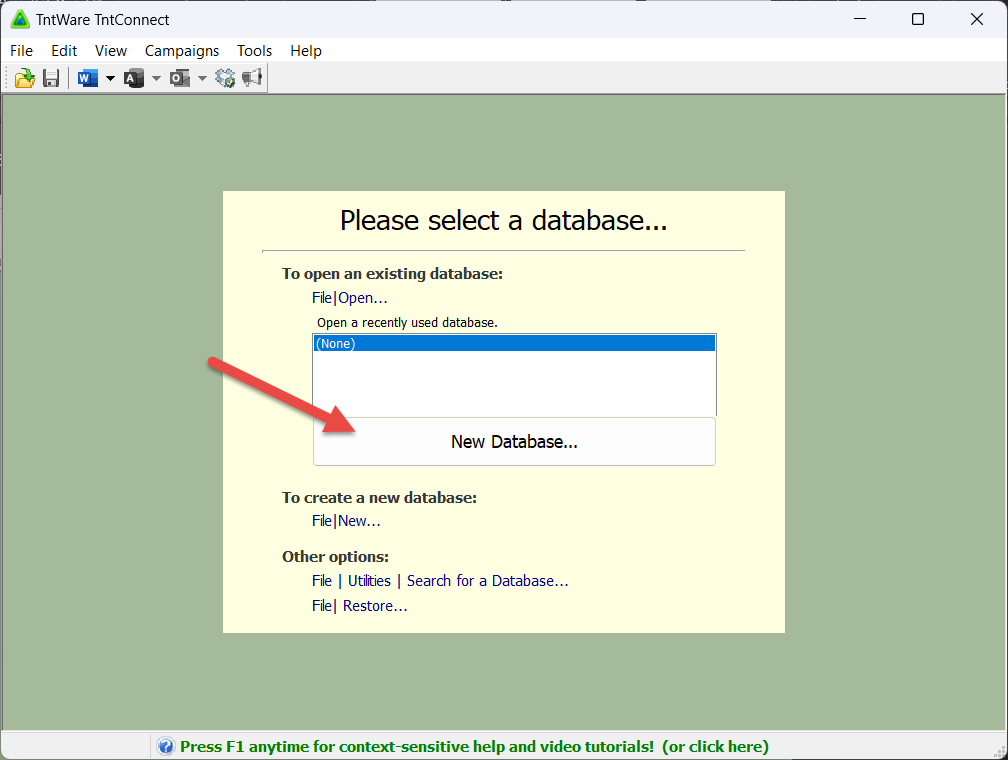This screenshot has height=760, width=1008.
Task: Expand the Outlook icon dropdown arrow
Action: click(x=202, y=78)
